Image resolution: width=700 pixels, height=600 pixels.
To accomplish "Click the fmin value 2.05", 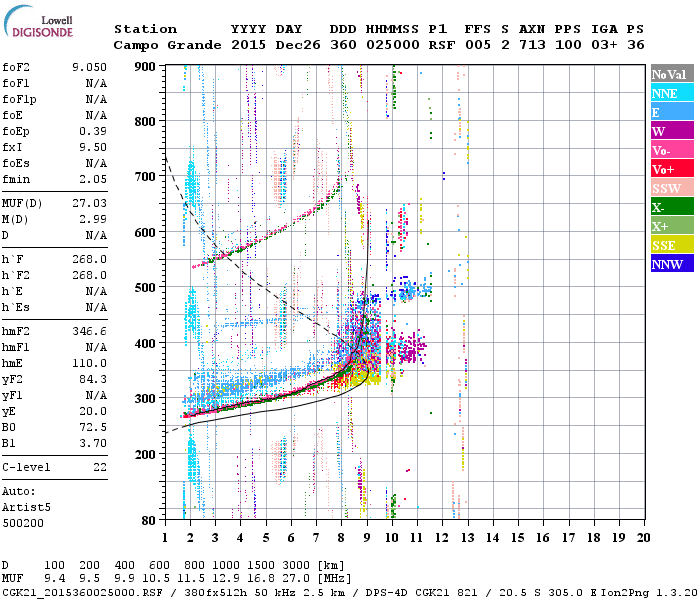I will pyautogui.click(x=93, y=179).
